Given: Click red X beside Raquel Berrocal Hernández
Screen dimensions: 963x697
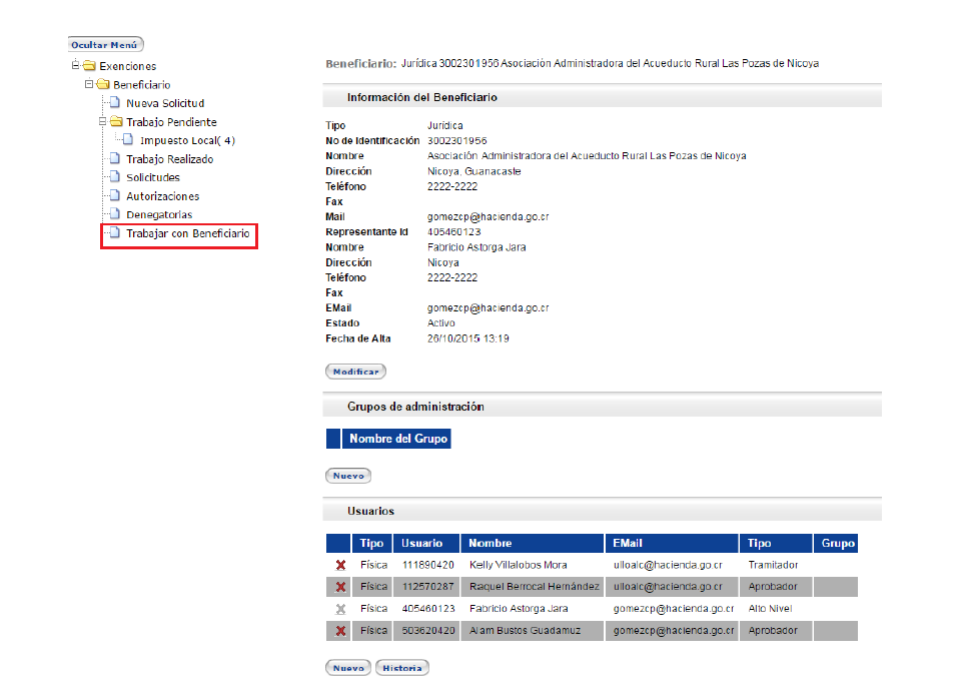Looking at the screenshot, I should coord(341,587).
